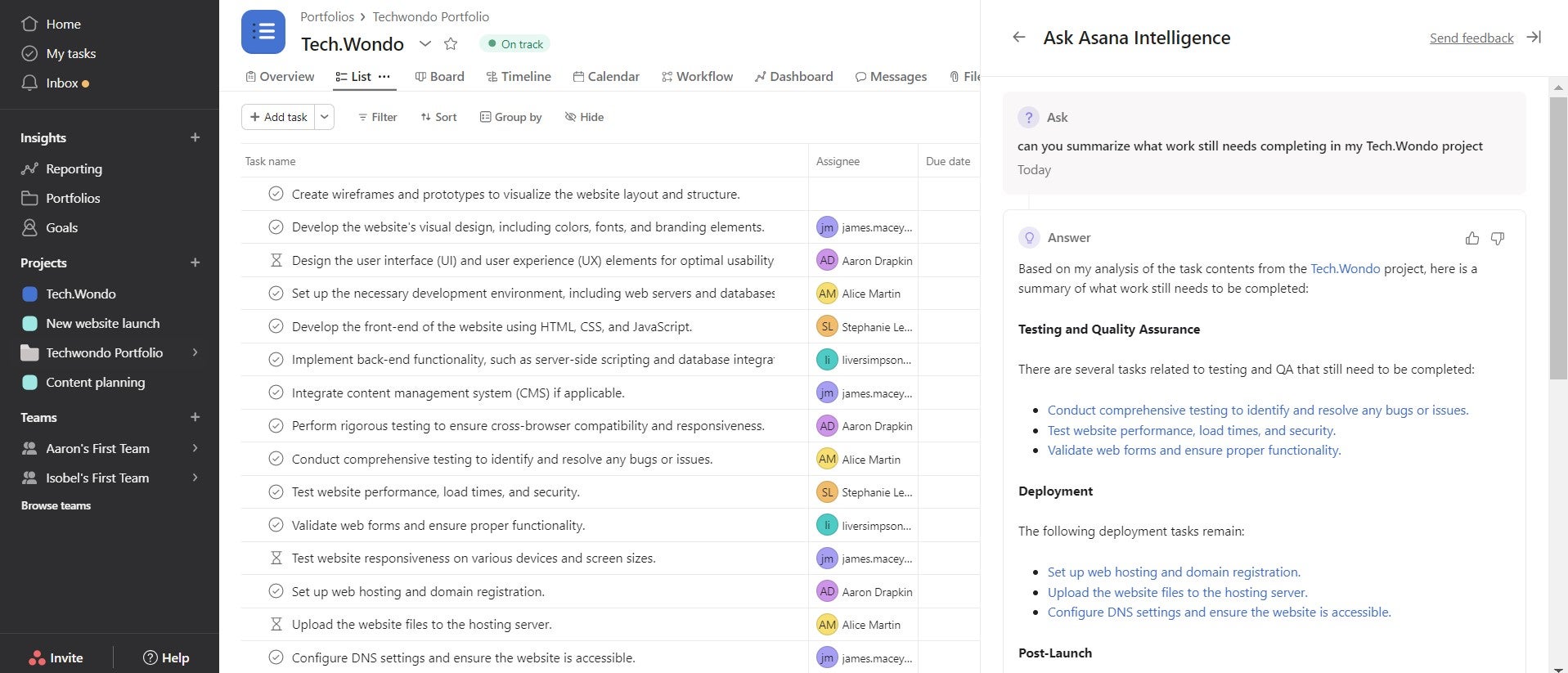This screenshot has width=1568, height=673.
Task: Click the Intelligence panel vertical scrollbar thumb
Action: pos(1558,237)
